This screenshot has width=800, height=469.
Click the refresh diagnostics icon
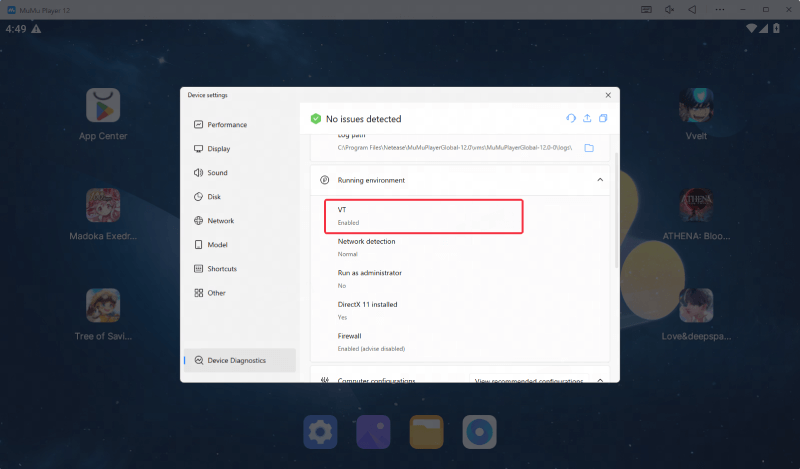tap(571, 118)
